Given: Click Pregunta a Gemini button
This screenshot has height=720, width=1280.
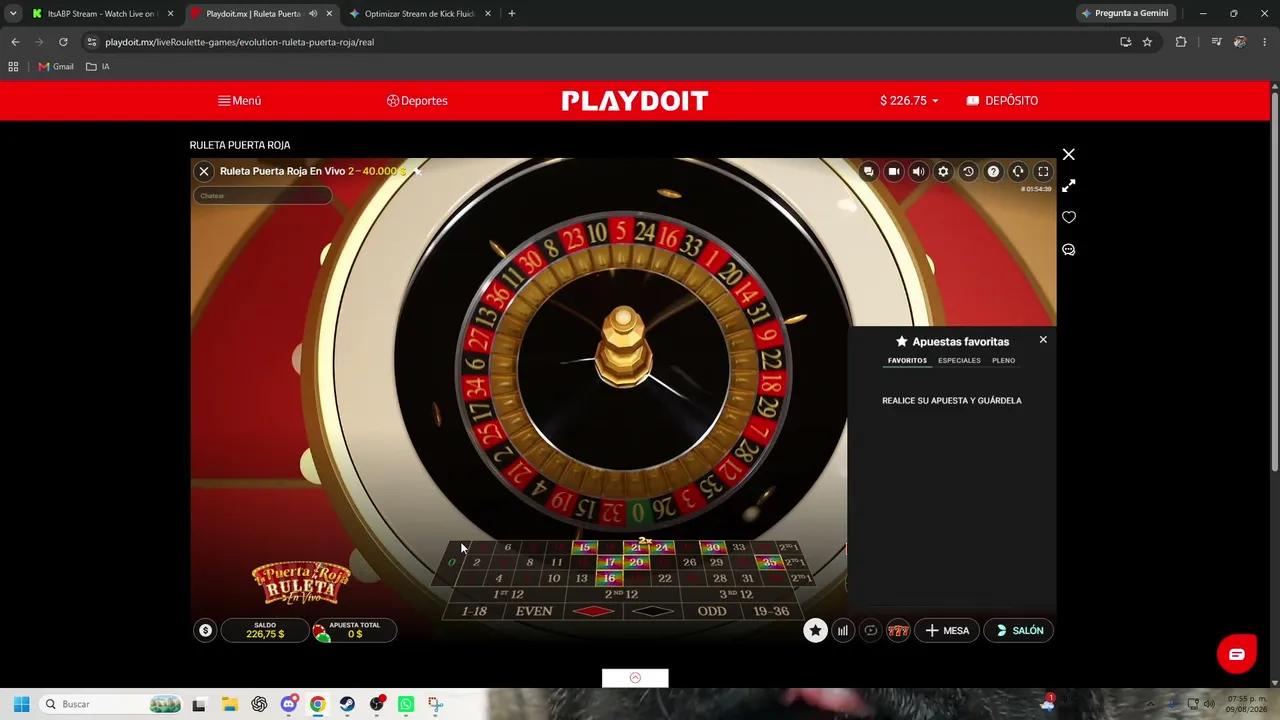Looking at the screenshot, I should [1125, 14].
